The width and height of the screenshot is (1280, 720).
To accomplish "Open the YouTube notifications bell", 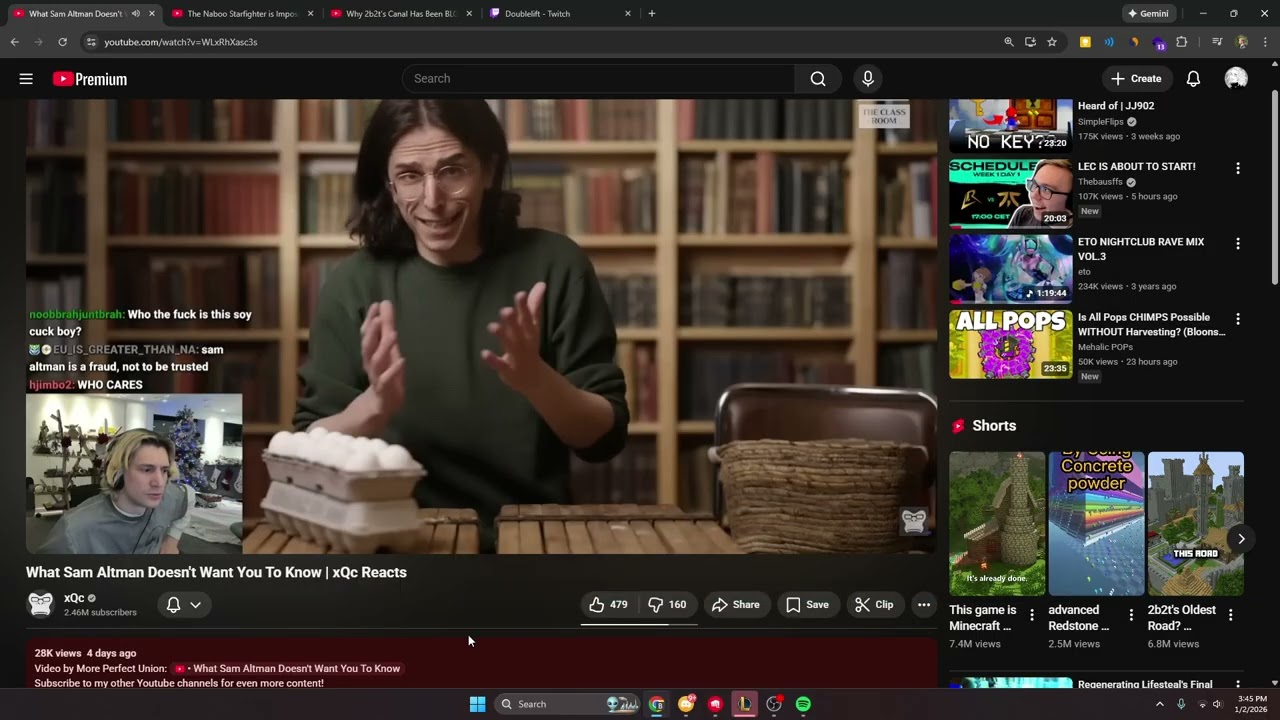I will (x=1193, y=79).
